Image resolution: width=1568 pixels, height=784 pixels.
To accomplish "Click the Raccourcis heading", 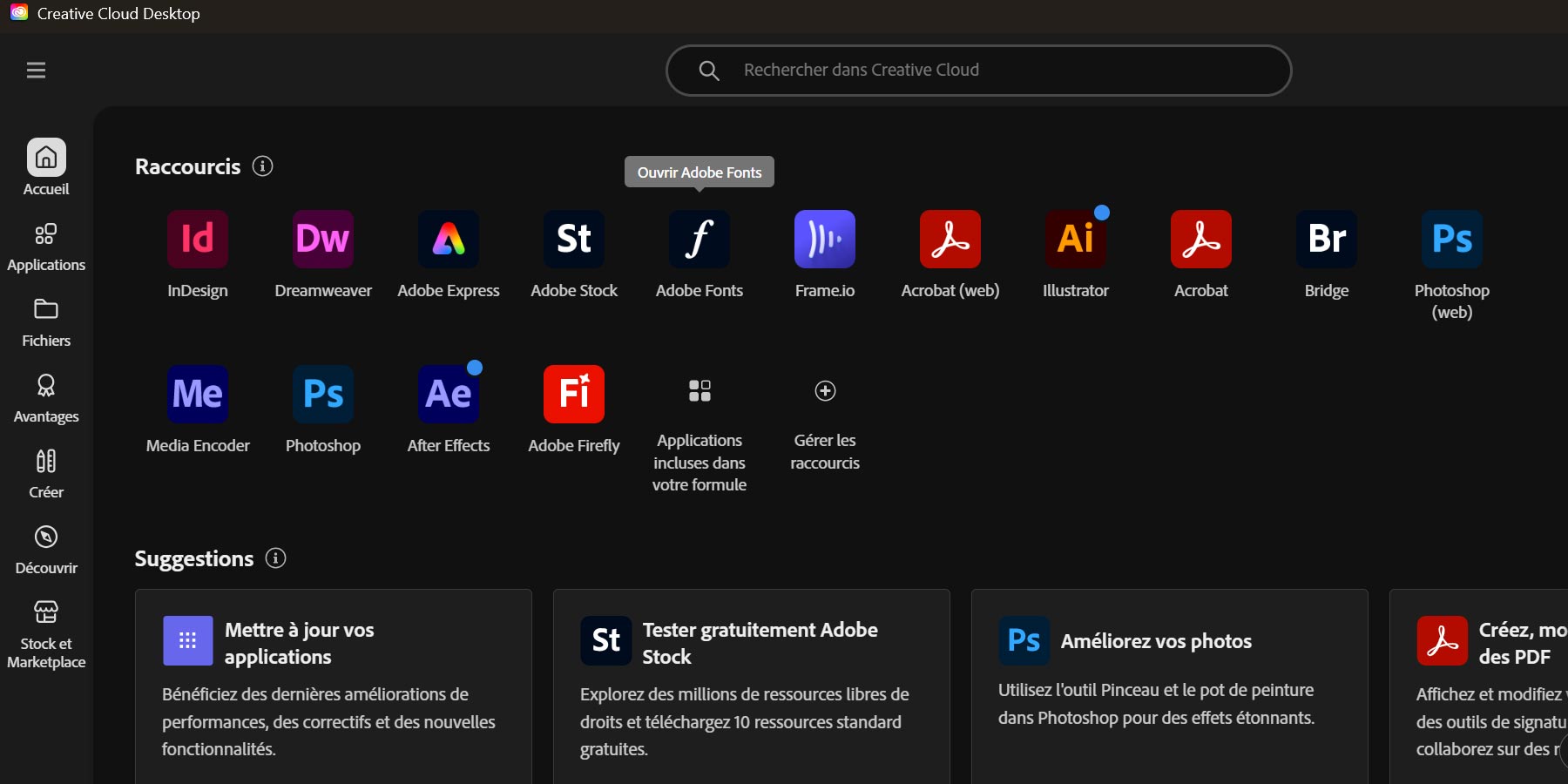I will click(188, 166).
